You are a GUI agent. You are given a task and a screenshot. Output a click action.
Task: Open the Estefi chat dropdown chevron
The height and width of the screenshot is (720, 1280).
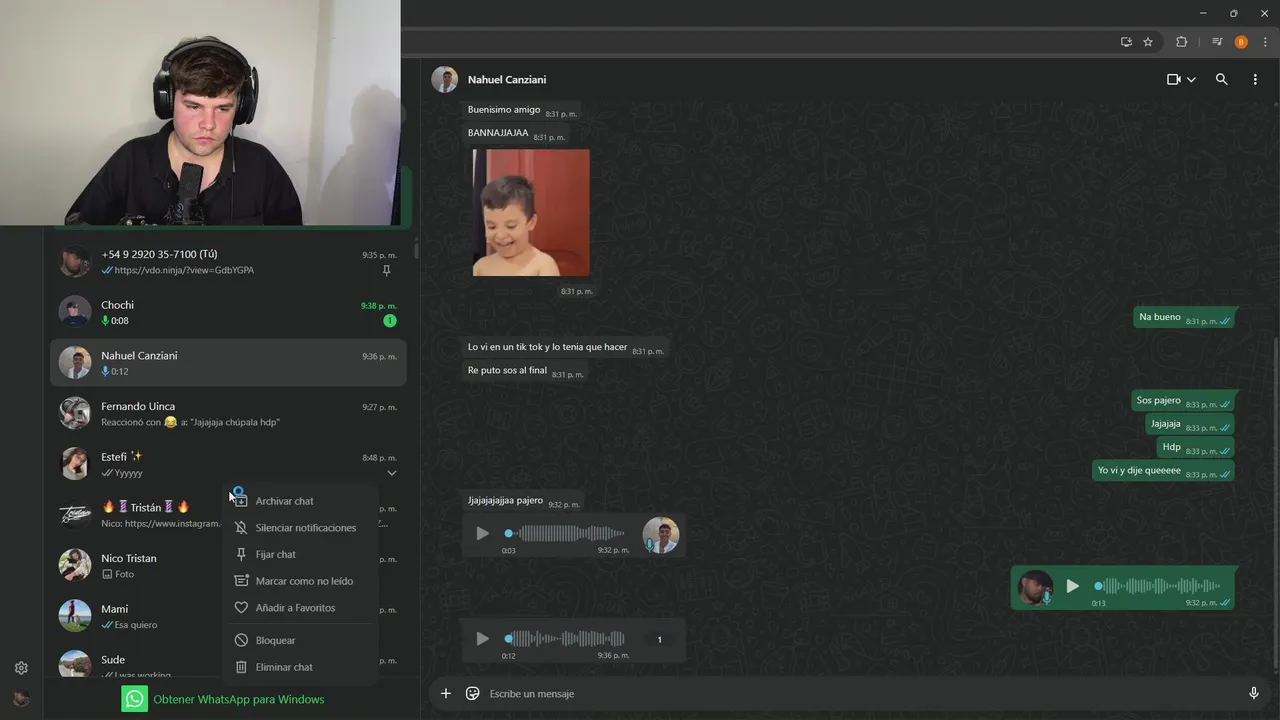(392, 473)
